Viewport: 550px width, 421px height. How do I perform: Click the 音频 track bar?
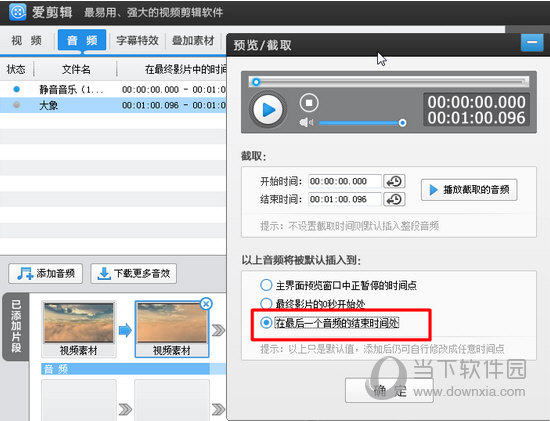tap(133, 369)
